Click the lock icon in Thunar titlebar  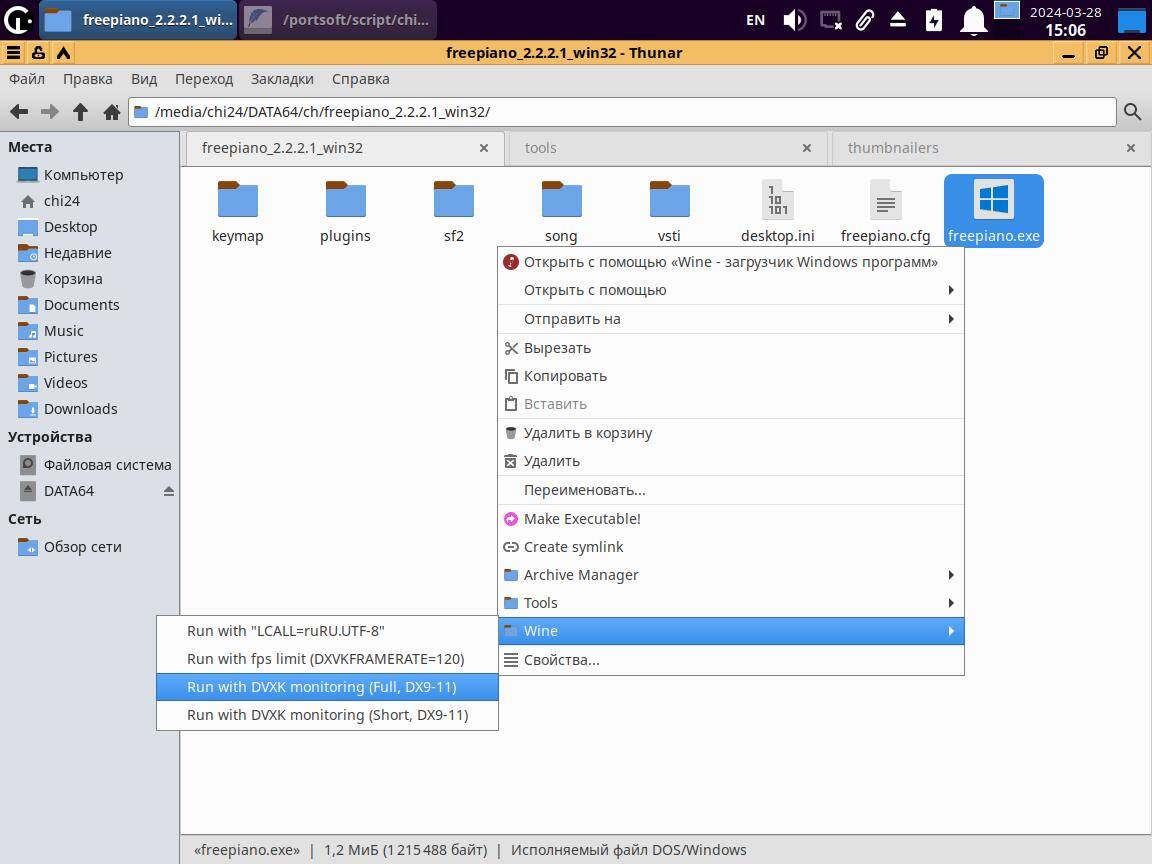(38, 53)
